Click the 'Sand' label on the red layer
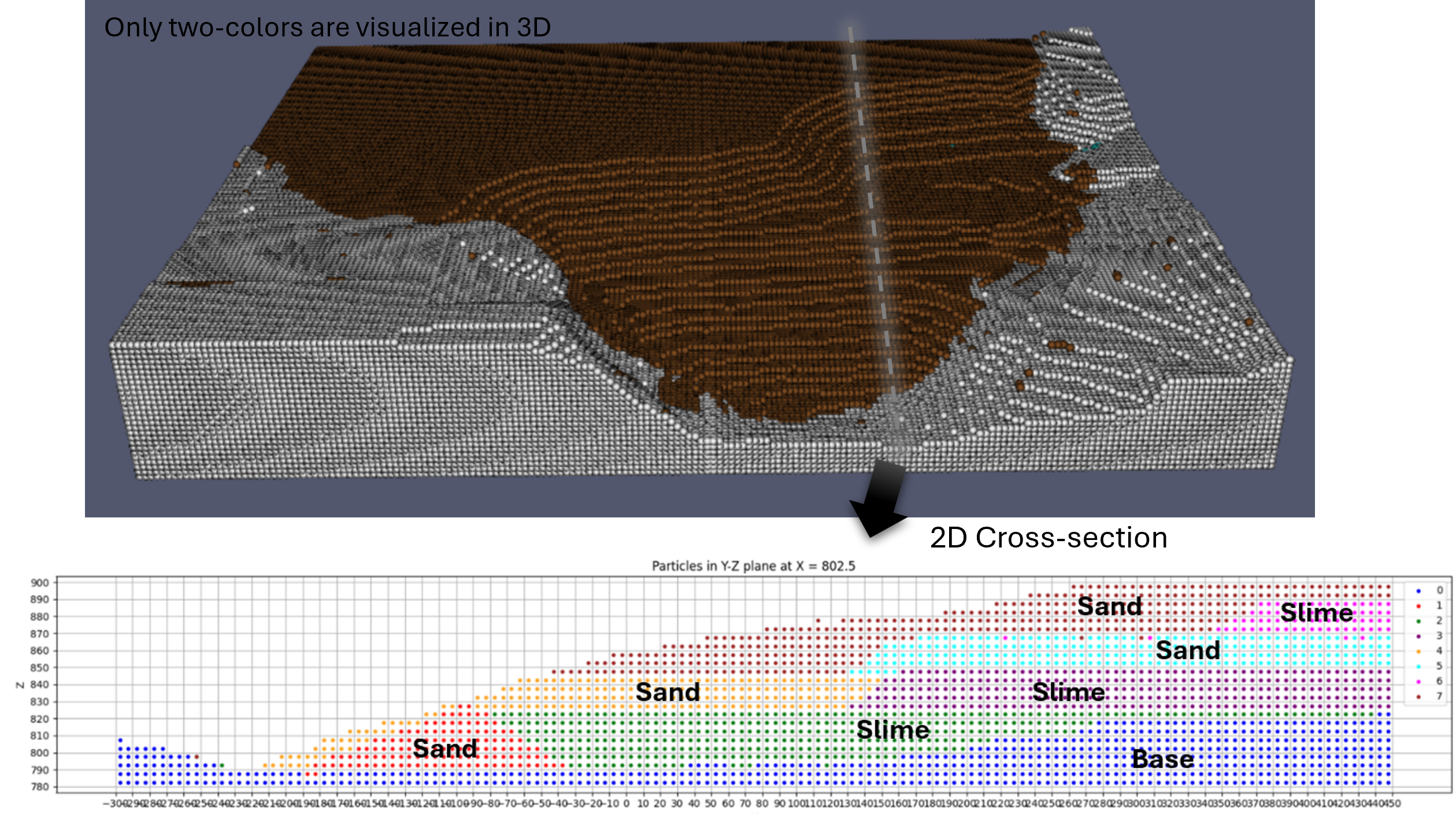Image resolution: width=1456 pixels, height=814 pixels. 445,749
